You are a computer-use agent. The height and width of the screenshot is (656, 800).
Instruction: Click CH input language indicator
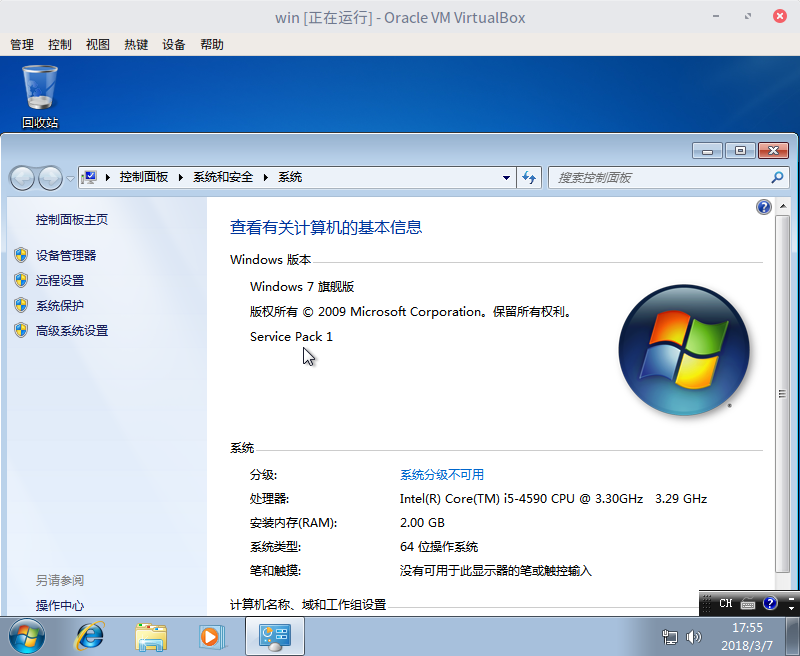tap(726, 603)
